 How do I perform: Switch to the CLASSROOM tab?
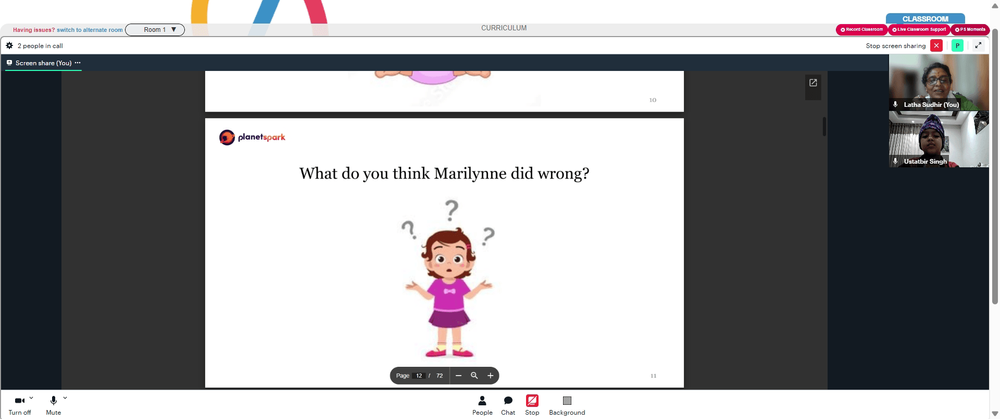[925, 19]
